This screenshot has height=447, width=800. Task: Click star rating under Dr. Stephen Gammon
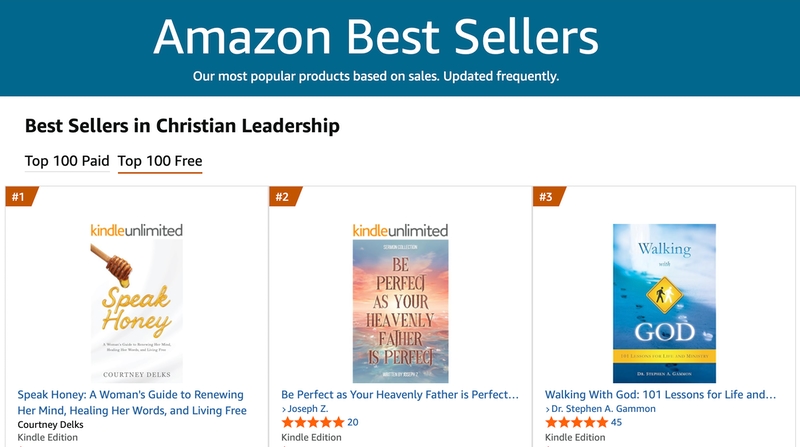click(x=576, y=423)
